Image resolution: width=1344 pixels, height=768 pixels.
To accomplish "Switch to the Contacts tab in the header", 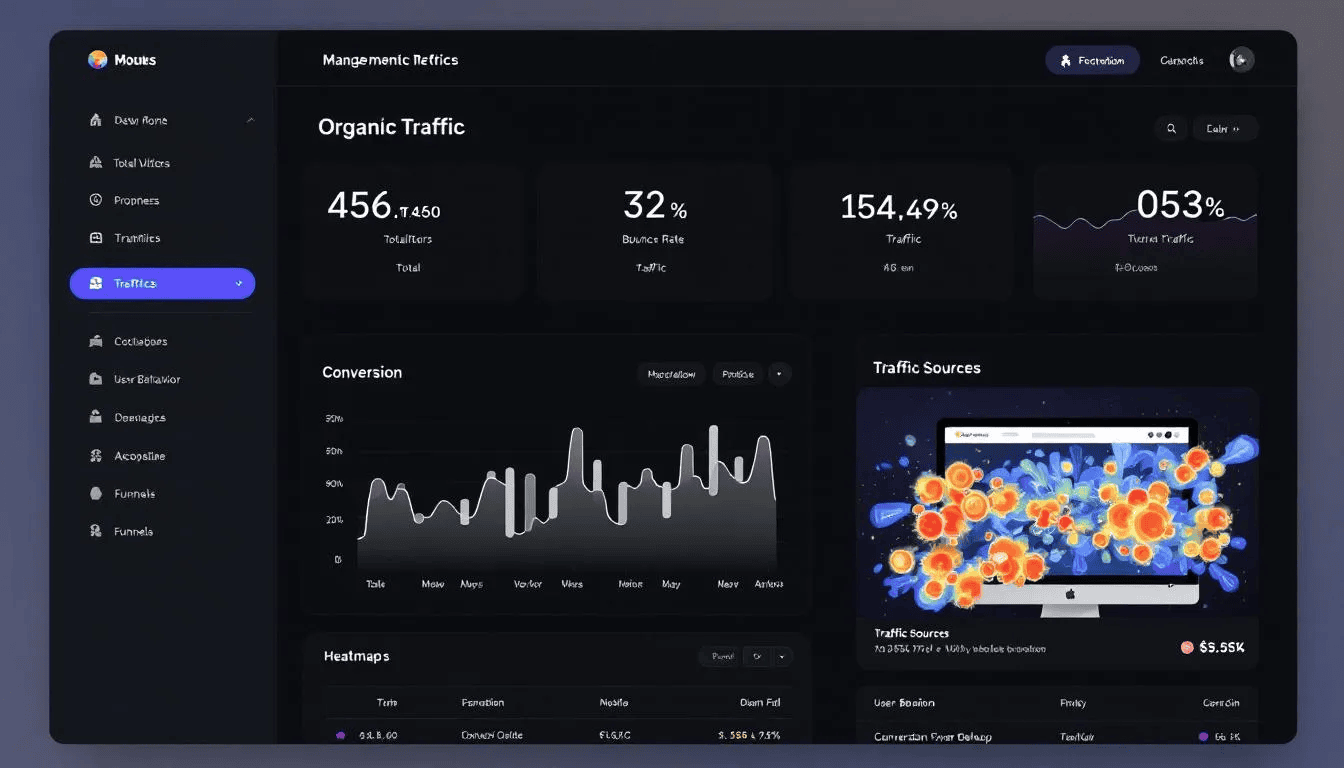I will pyautogui.click(x=1181, y=60).
